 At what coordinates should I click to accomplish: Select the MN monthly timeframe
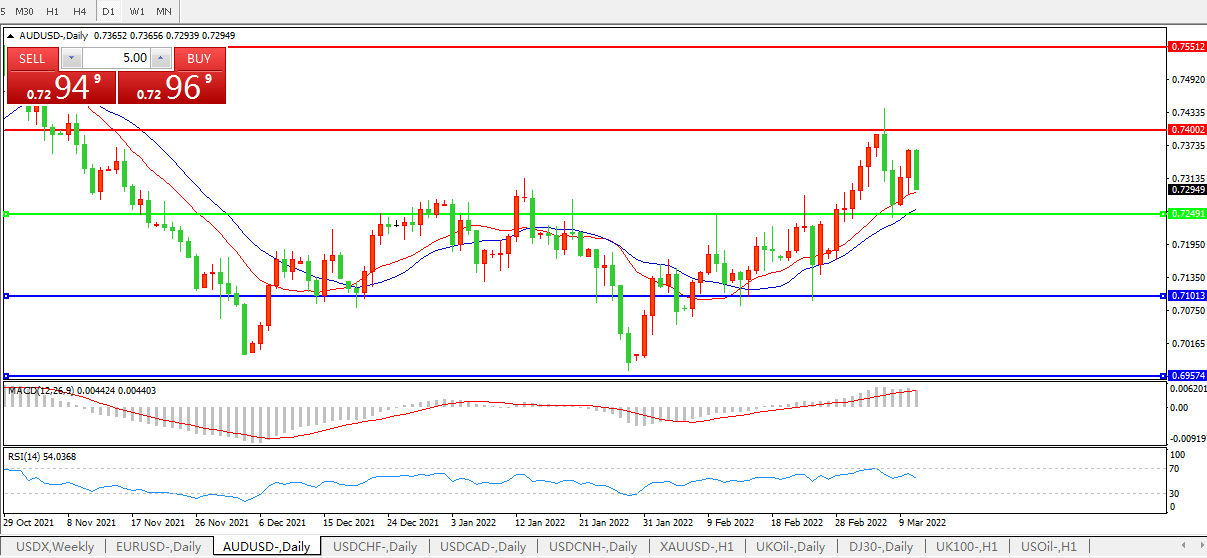pos(164,11)
